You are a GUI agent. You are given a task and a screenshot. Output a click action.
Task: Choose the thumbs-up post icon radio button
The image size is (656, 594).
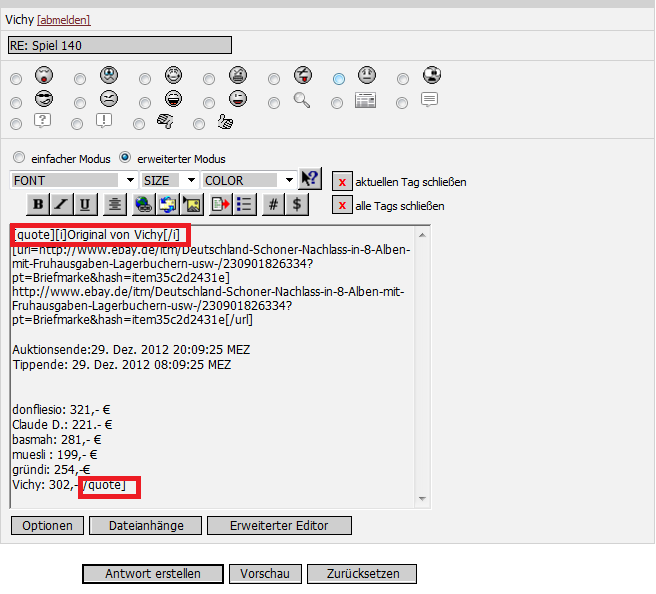[x=200, y=122]
